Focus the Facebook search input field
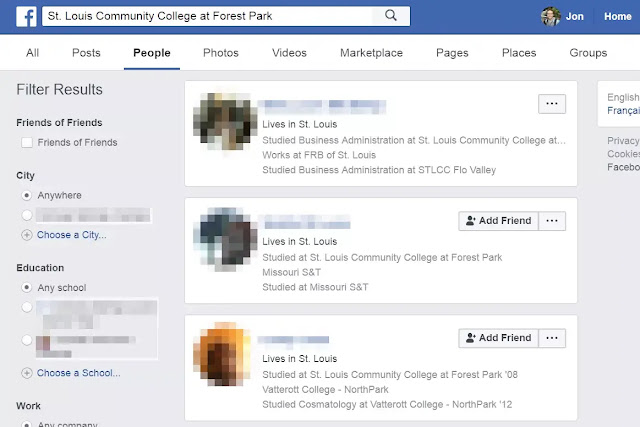Screen dimensions: 640x427 [208, 16]
